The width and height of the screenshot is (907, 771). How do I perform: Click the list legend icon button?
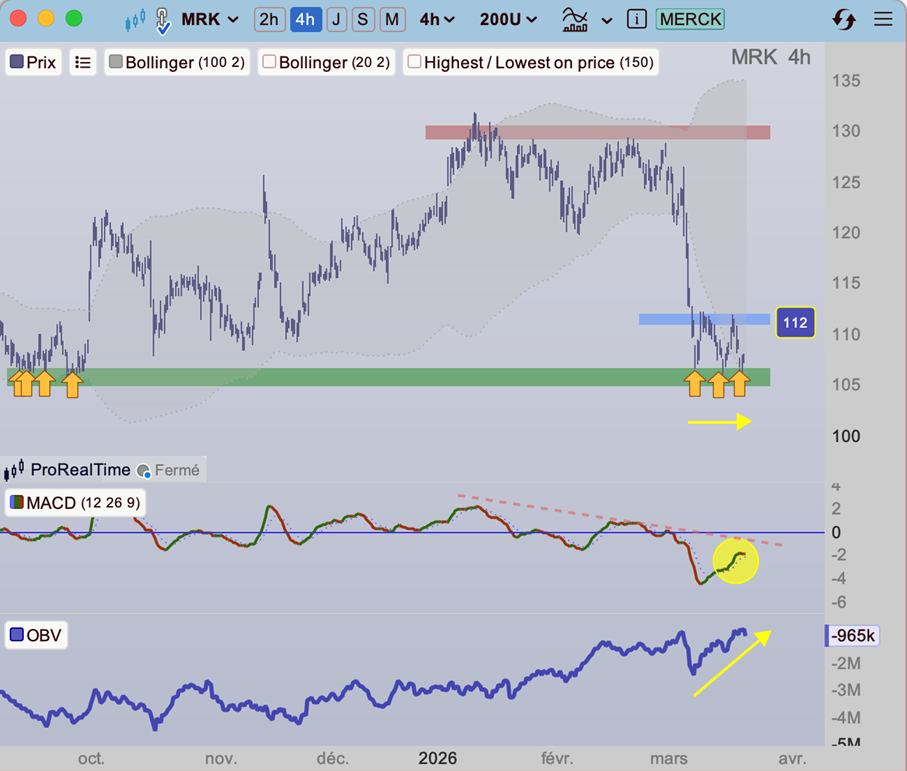click(x=83, y=62)
